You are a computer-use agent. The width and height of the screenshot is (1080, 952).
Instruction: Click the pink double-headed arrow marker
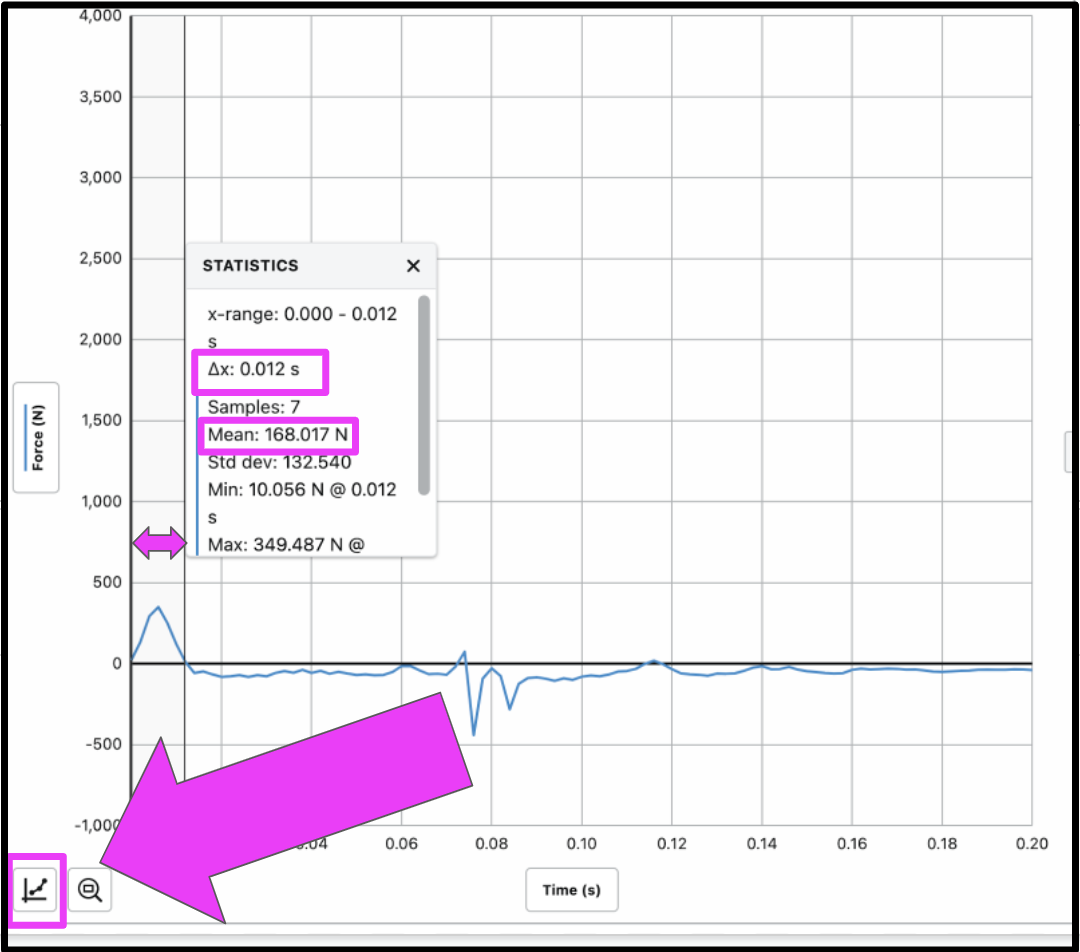click(x=159, y=544)
